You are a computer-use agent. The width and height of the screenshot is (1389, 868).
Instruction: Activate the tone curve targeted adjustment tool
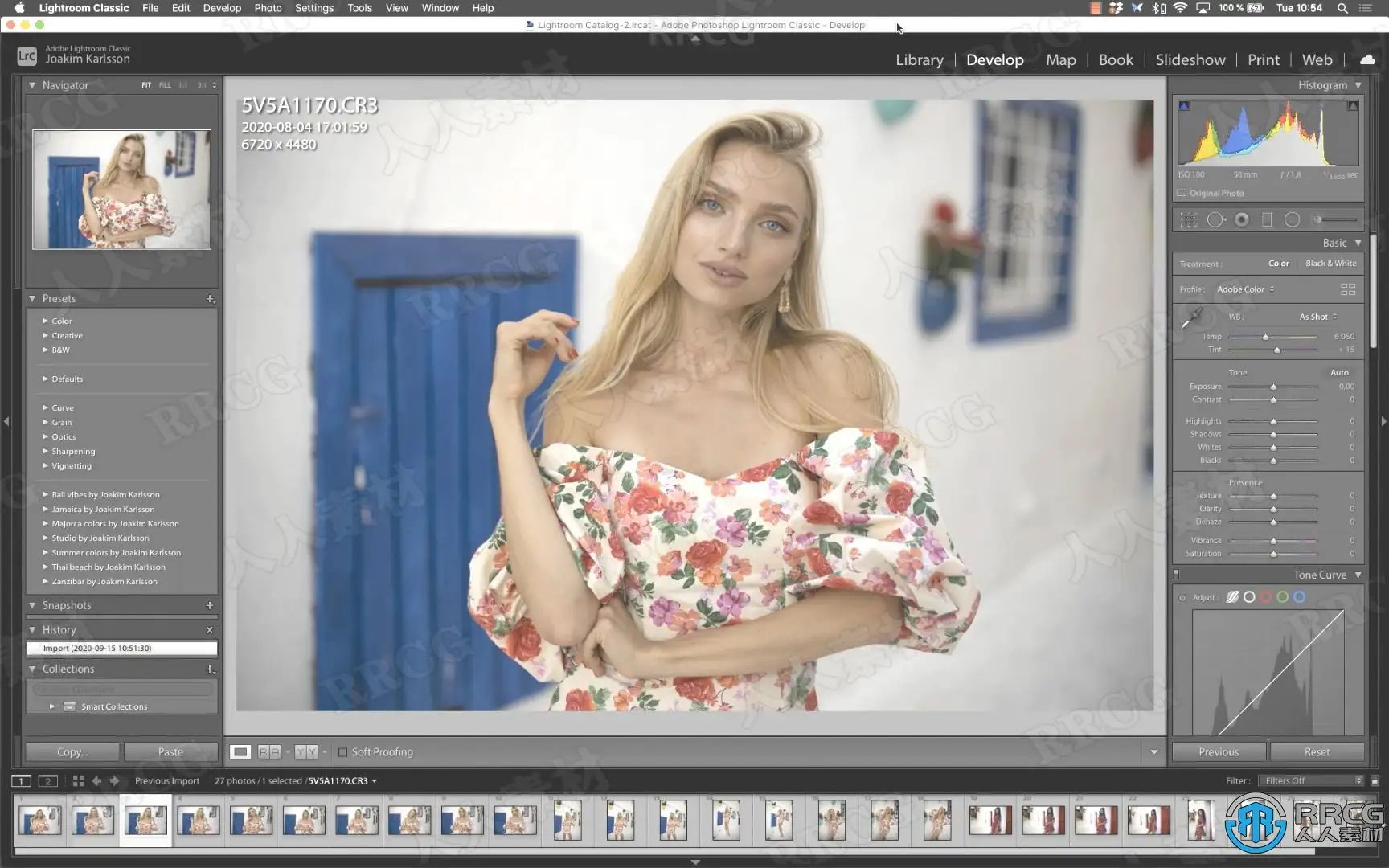(1182, 598)
